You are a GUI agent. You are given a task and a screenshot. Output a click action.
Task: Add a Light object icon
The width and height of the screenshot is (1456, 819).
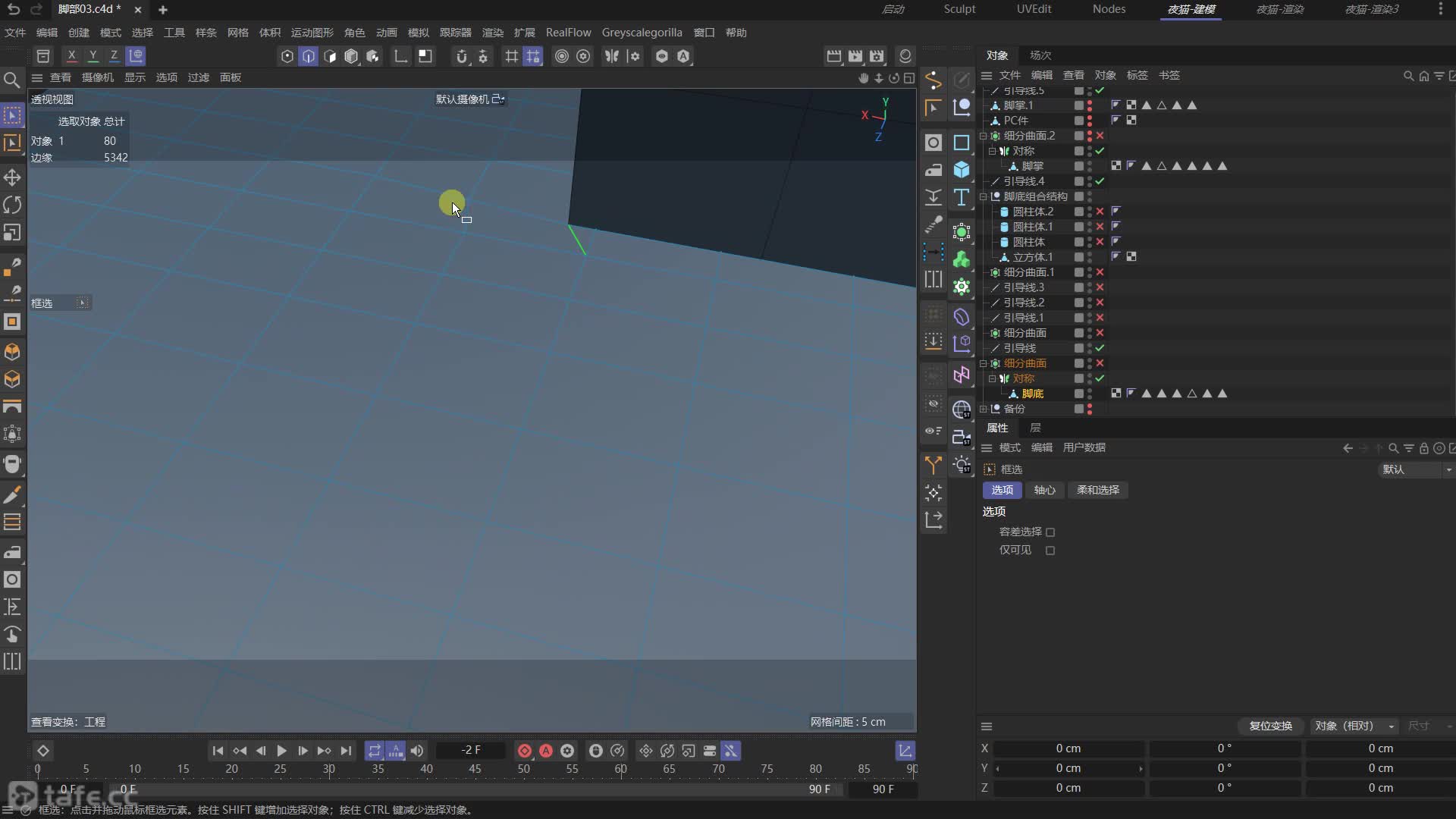pyautogui.click(x=962, y=465)
